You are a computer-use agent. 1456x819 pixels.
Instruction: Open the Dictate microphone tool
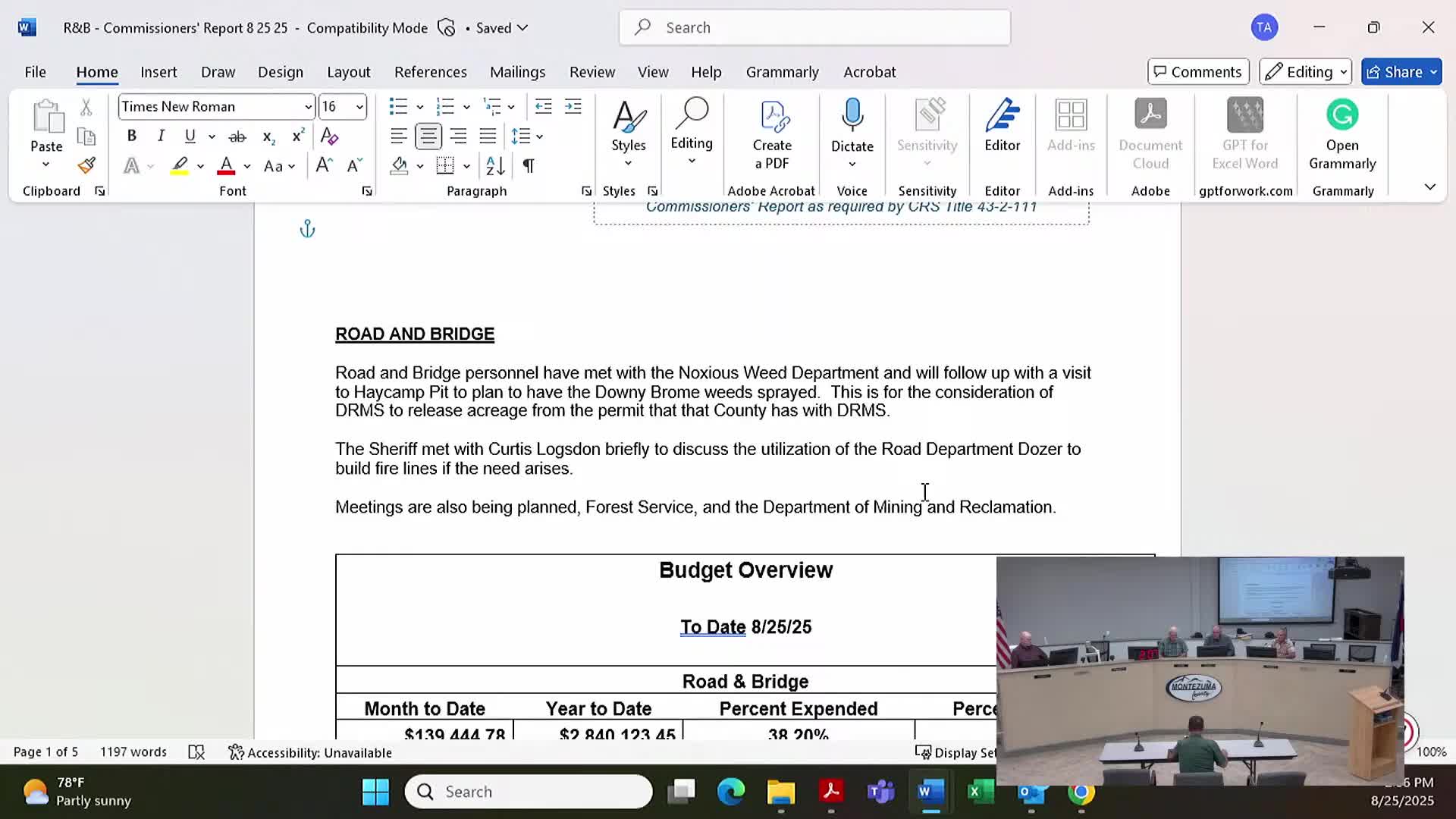pos(852,115)
